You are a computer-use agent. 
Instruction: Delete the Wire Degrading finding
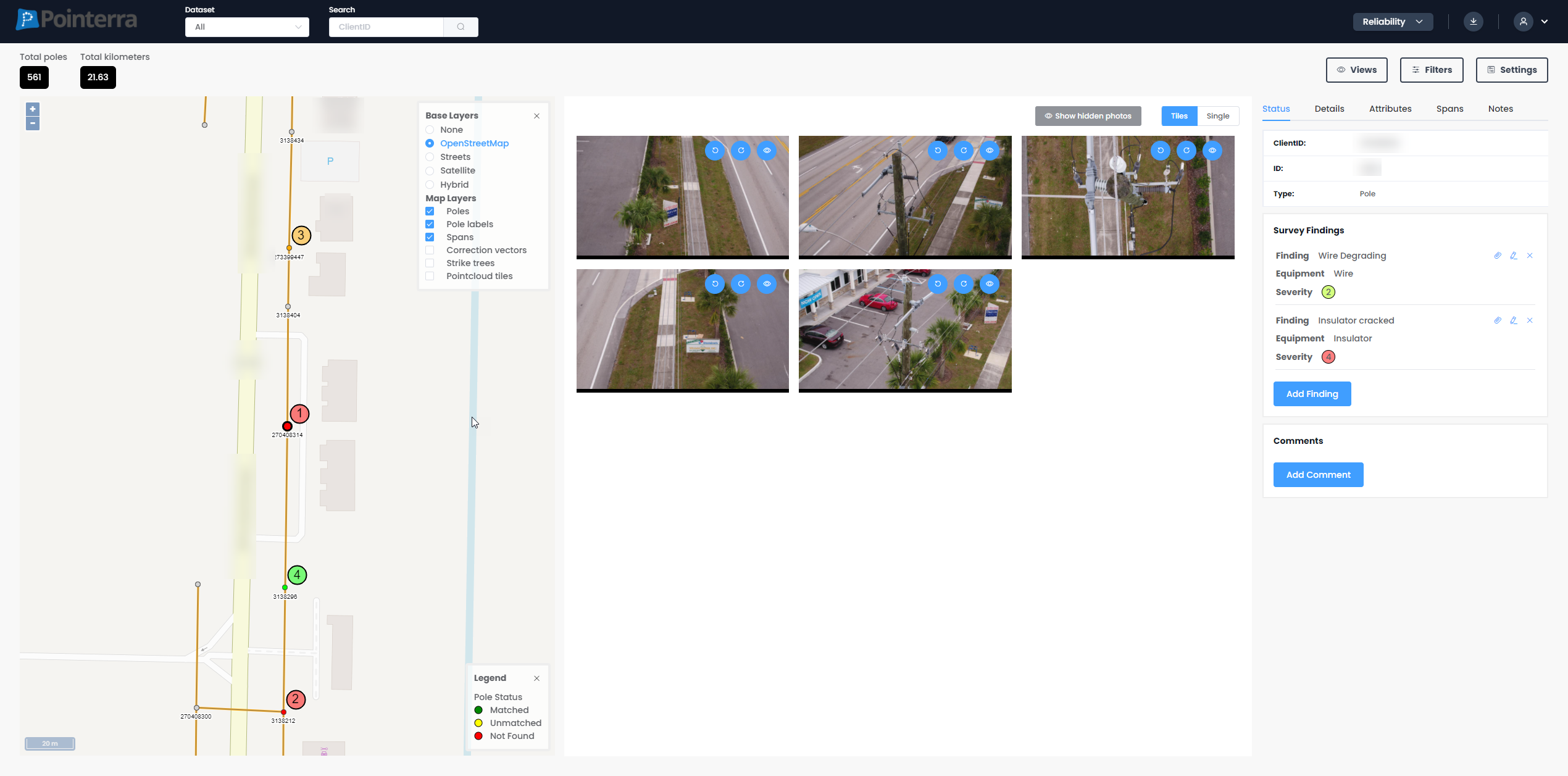(1530, 256)
